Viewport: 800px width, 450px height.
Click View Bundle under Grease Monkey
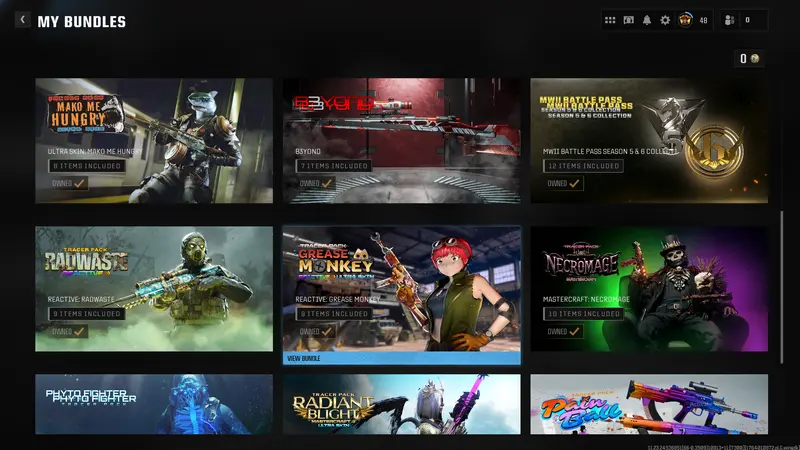pos(401,357)
